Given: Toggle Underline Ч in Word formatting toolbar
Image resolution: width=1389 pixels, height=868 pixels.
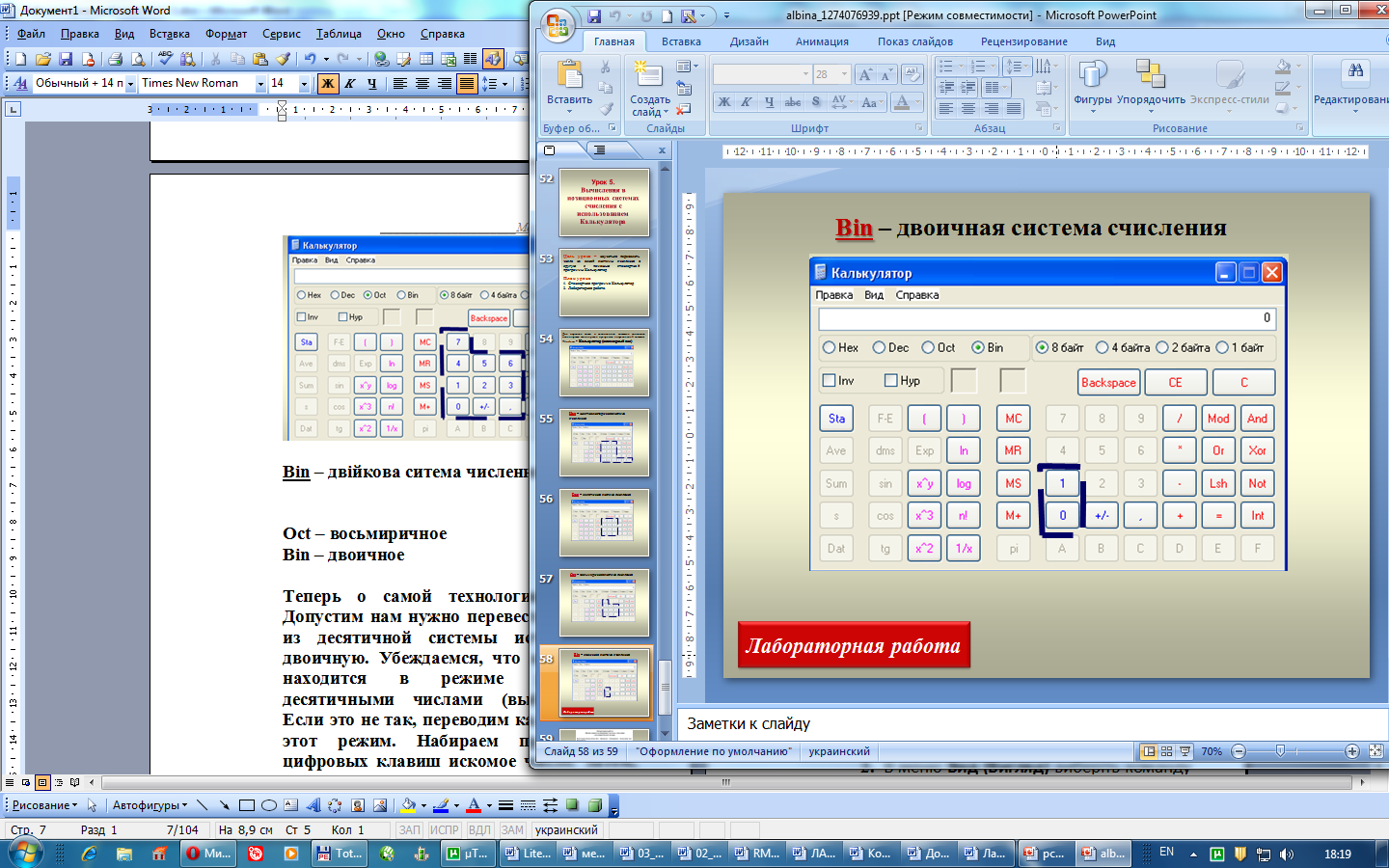Looking at the screenshot, I should pos(372,84).
